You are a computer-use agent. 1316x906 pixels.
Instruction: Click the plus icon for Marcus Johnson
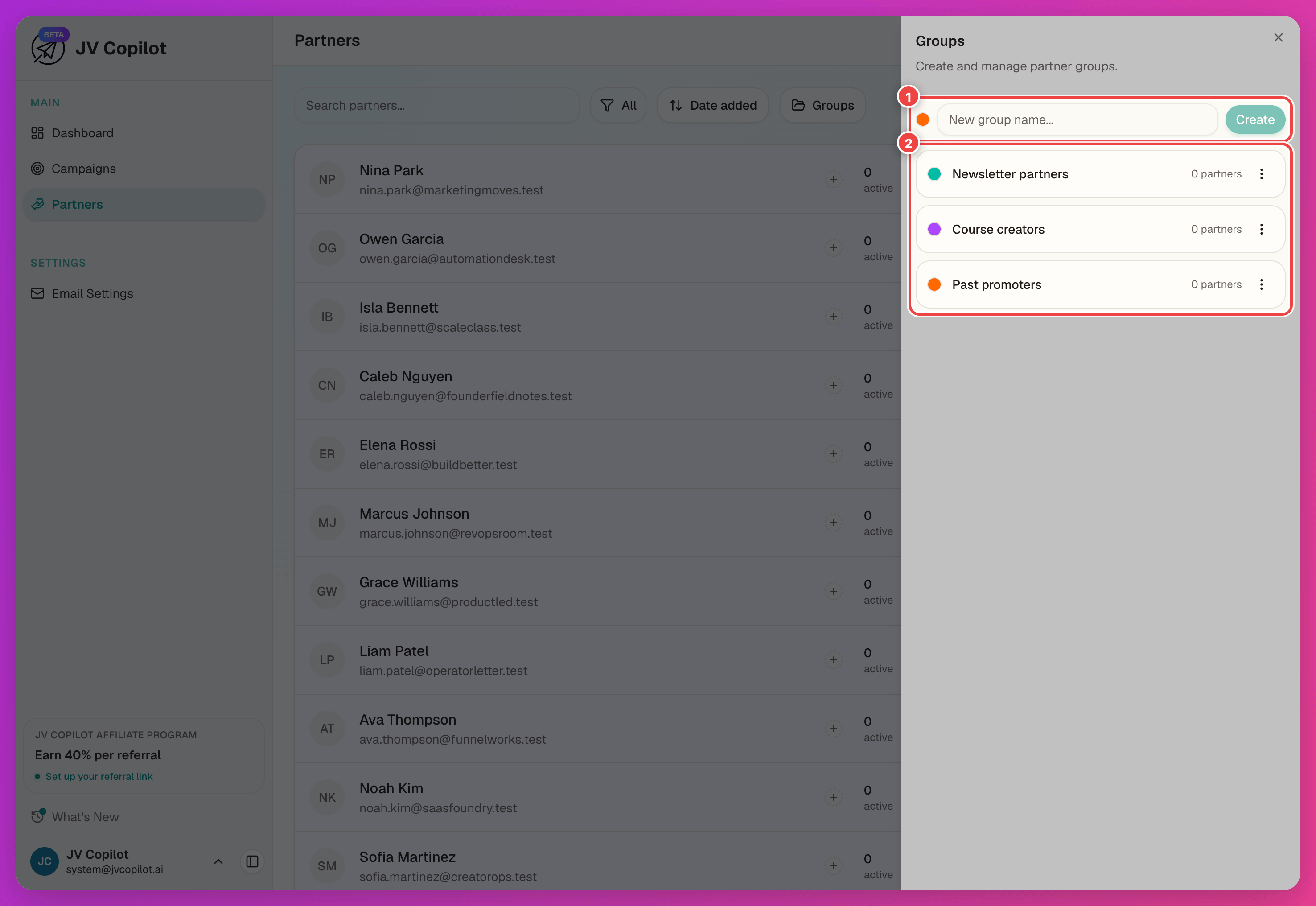pyautogui.click(x=833, y=523)
